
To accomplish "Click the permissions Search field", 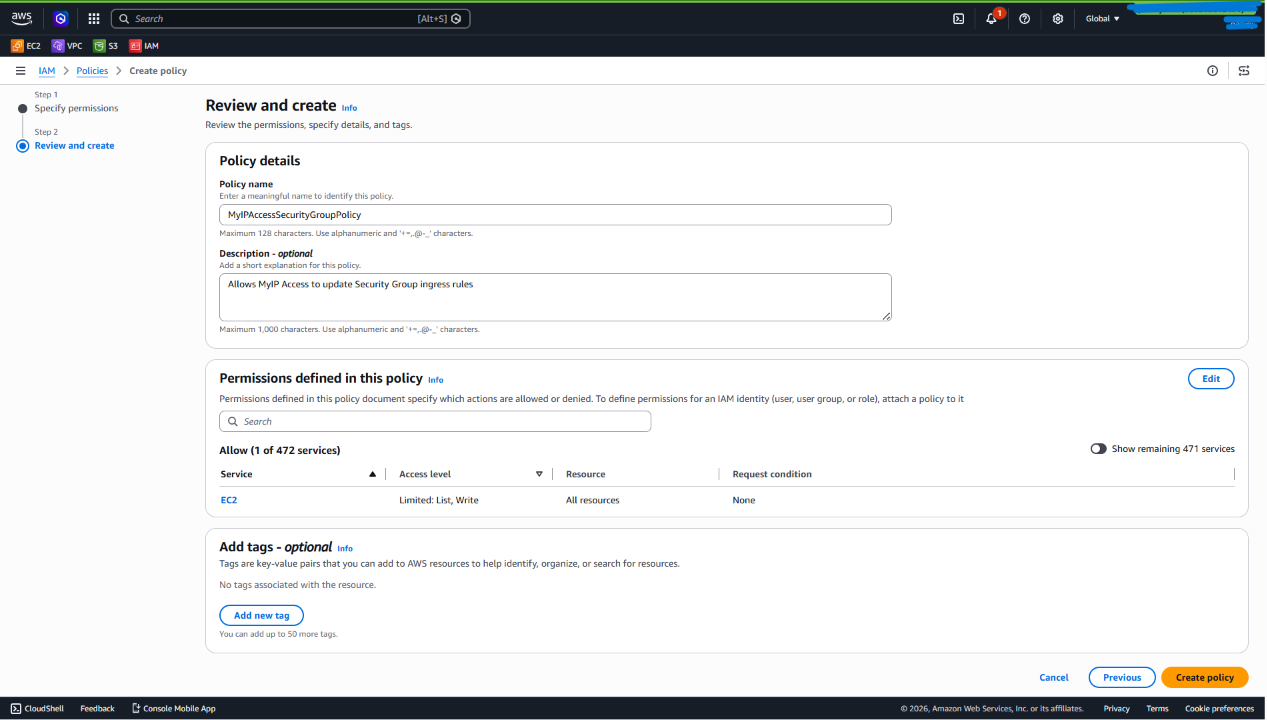I will 435,422.
